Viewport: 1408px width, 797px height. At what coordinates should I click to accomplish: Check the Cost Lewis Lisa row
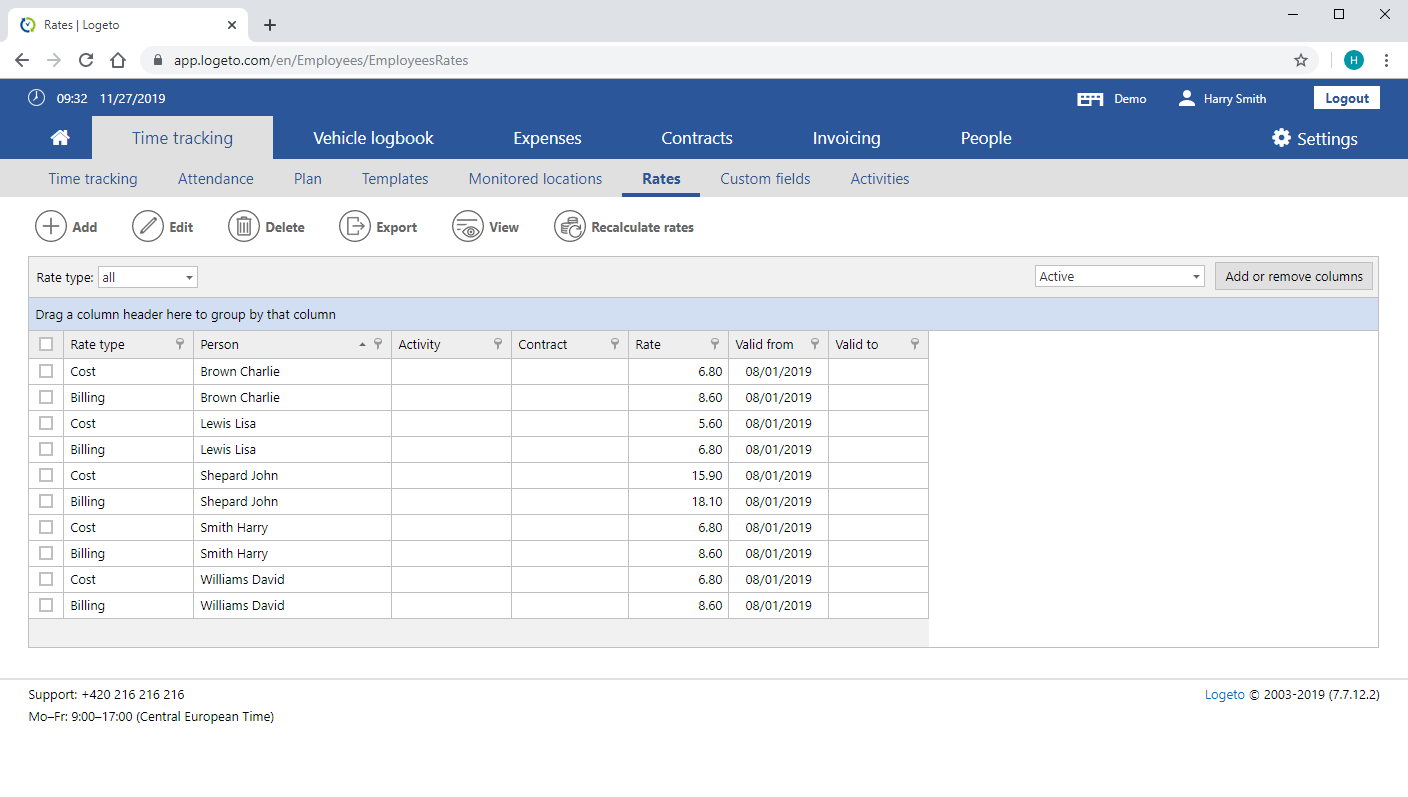(x=46, y=423)
